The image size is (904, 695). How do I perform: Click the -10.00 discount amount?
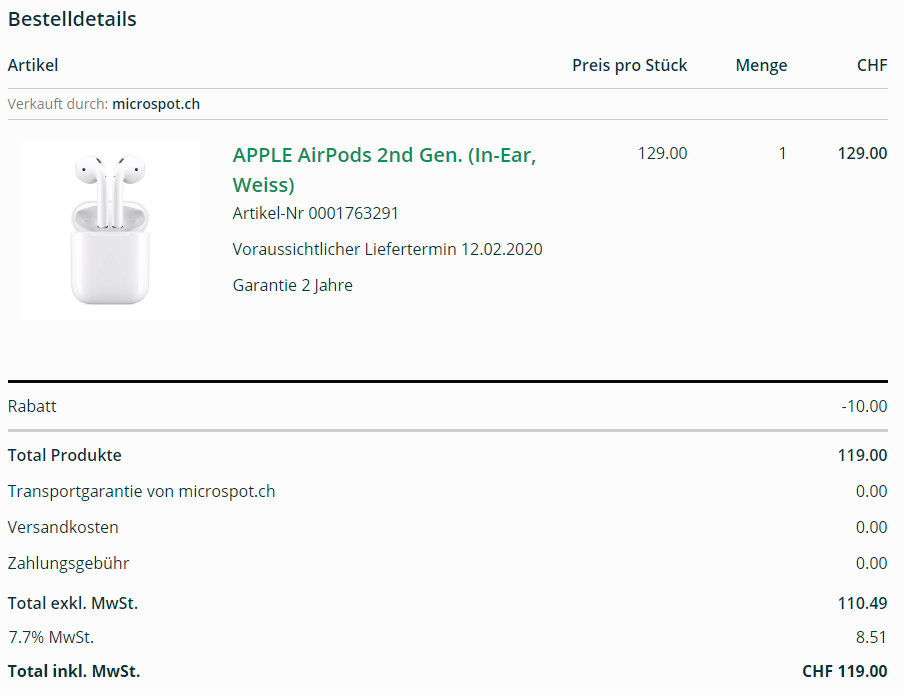863,406
